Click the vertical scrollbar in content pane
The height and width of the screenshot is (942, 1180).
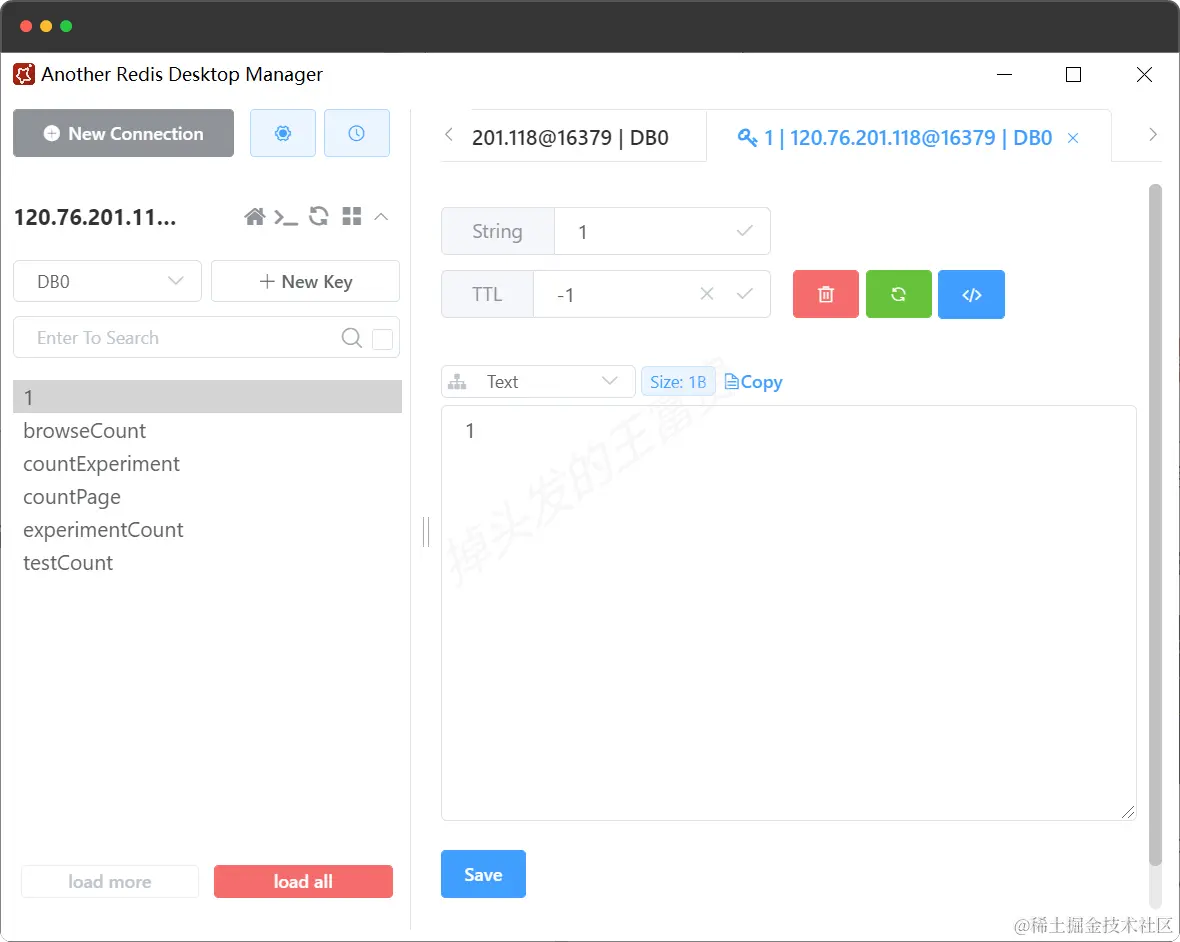tap(1155, 524)
